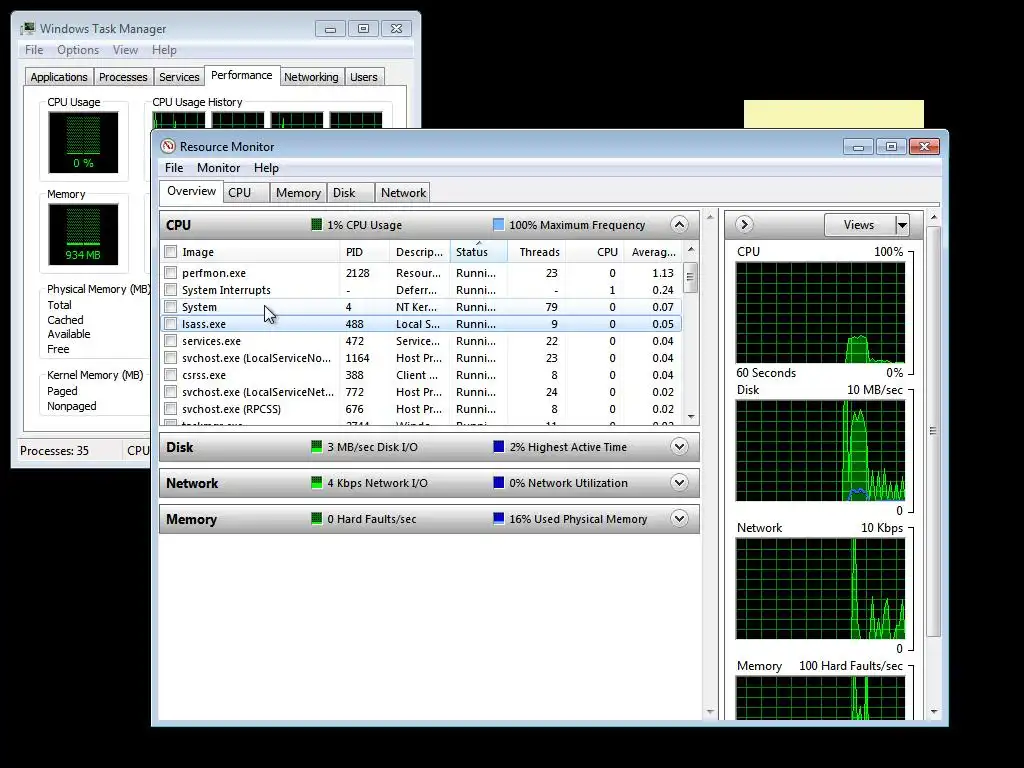Tick the select-all Image header checkbox
The width and height of the screenshot is (1024, 768).
pyautogui.click(x=170, y=251)
